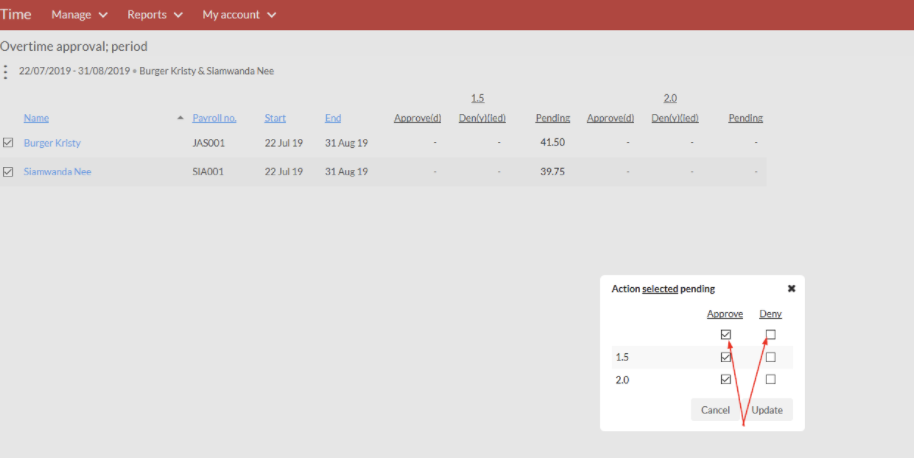Click payroll number JAS001
The image size is (914, 458).
208,143
